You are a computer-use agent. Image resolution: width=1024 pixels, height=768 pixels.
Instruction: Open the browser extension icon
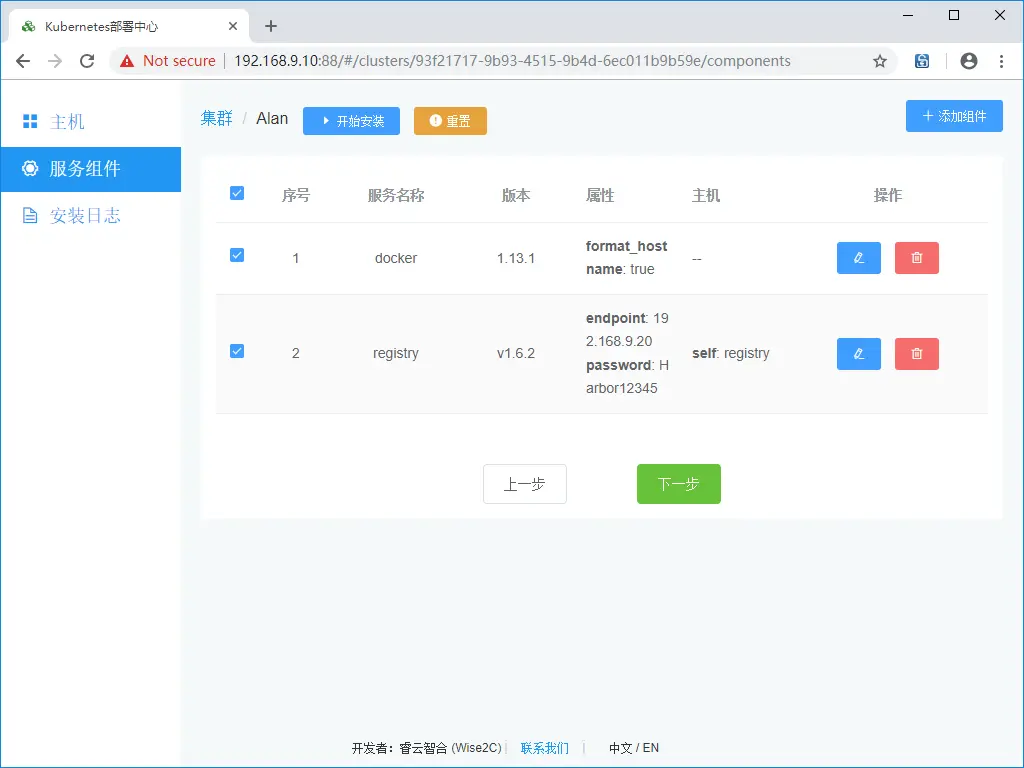pyautogui.click(x=921, y=61)
